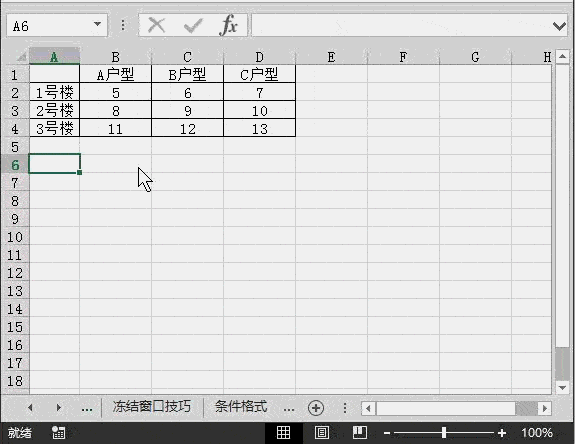Expand the formula bar chevron
The width and height of the screenshot is (575, 444).
pyautogui.click(x=559, y=26)
